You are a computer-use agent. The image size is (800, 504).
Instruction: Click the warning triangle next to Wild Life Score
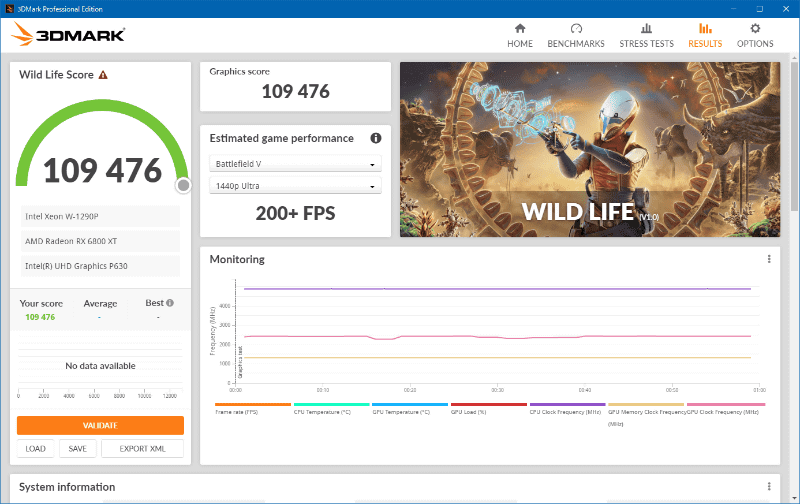pyautogui.click(x=103, y=75)
